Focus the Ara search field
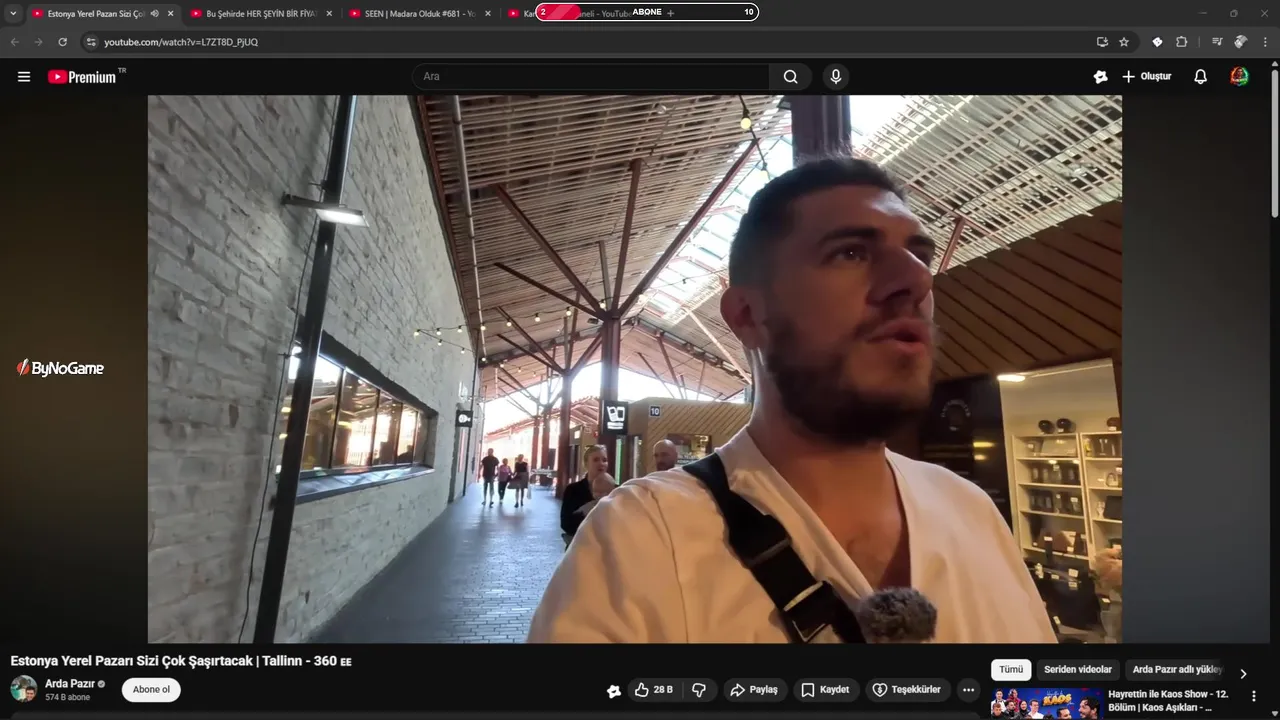The image size is (1280, 720). [591, 77]
